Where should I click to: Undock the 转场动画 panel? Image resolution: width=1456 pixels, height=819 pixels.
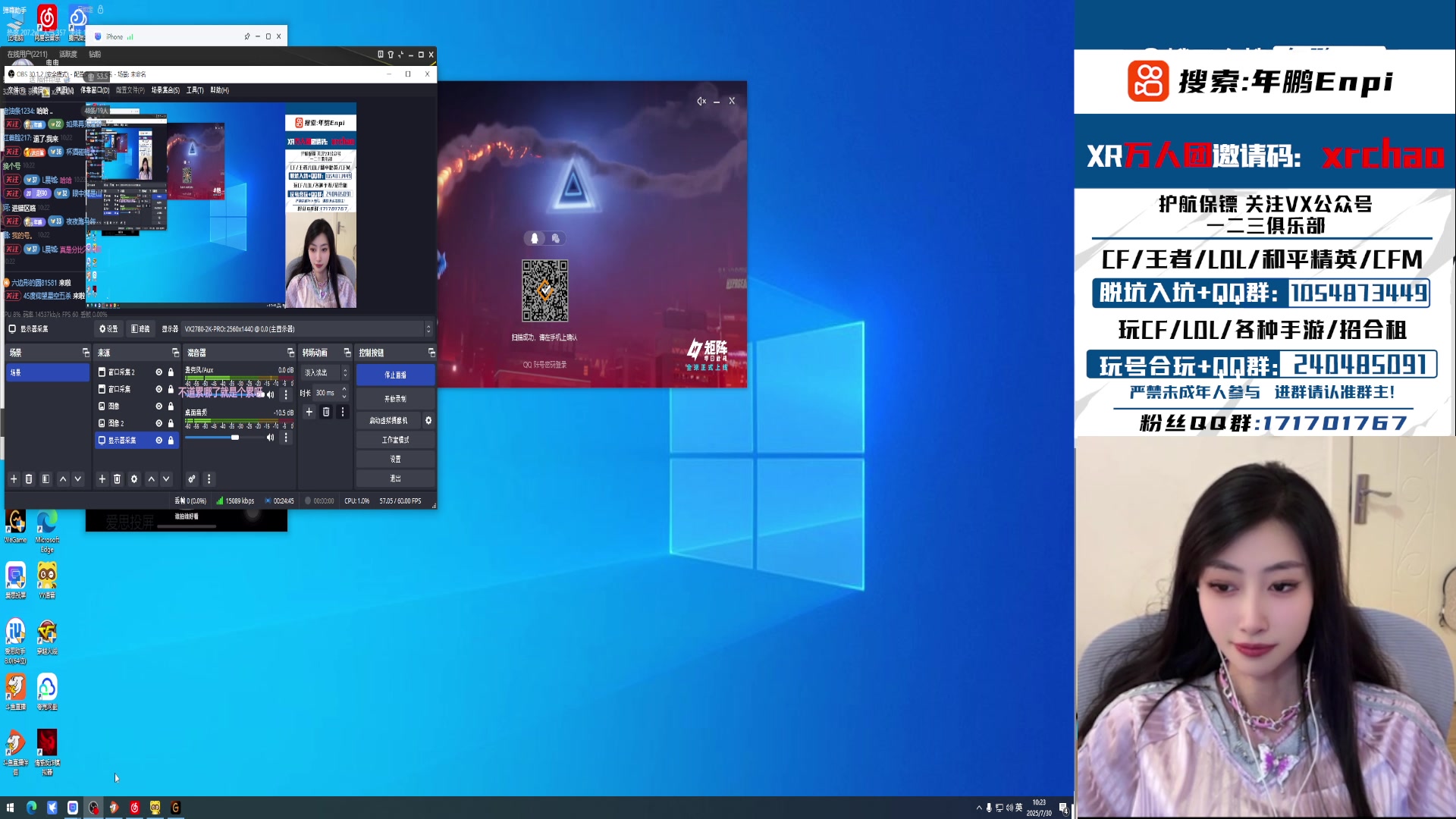click(347, 353)
